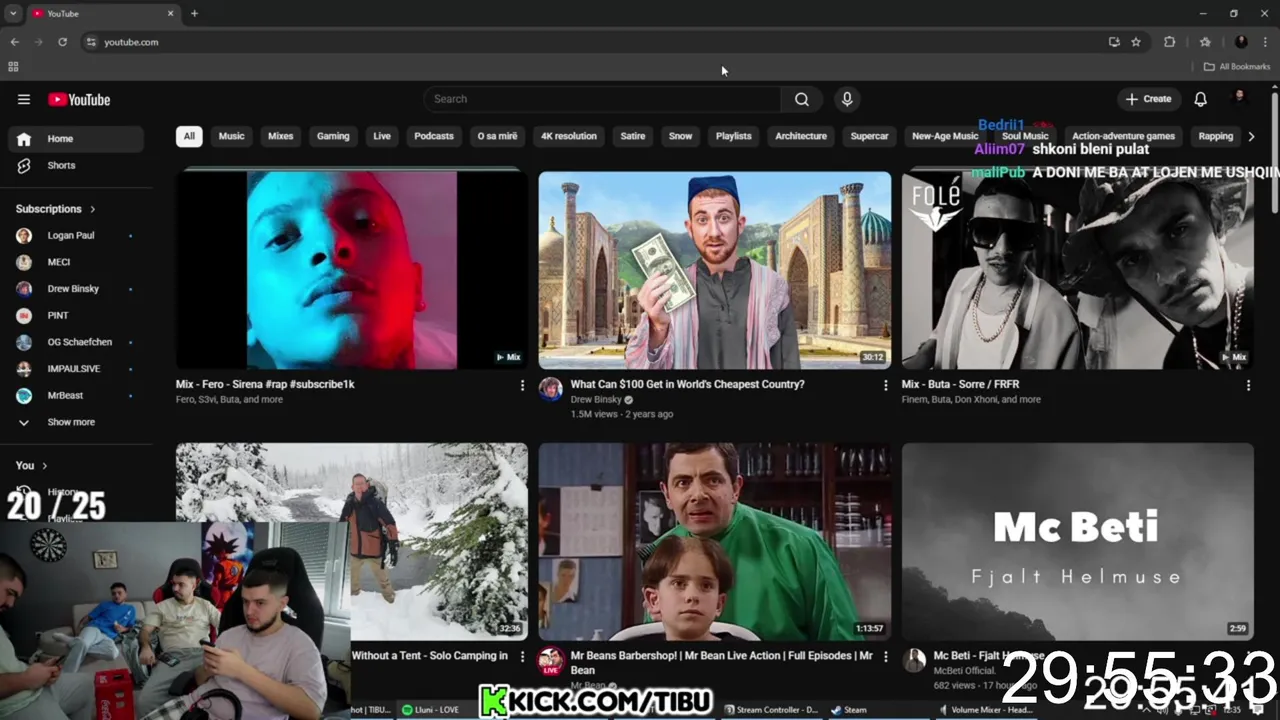1280x720 pixels.
Task: Open the OG Schaefchen subscription
Action: click(x=76, y=342)
